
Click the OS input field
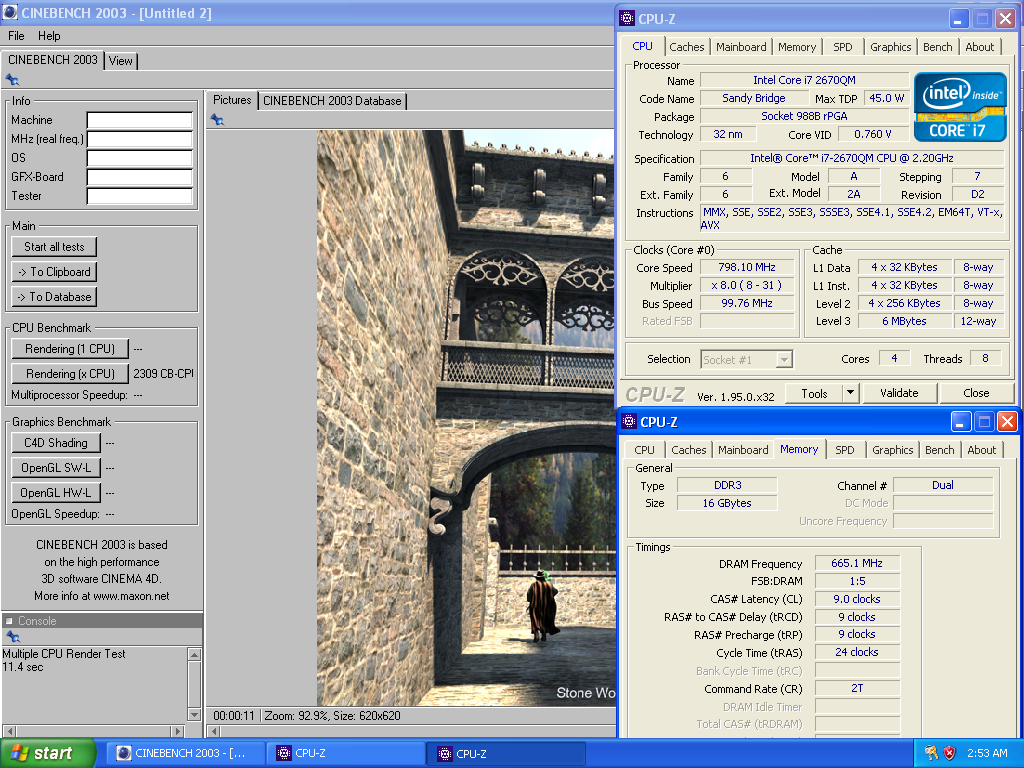[140, 158]
